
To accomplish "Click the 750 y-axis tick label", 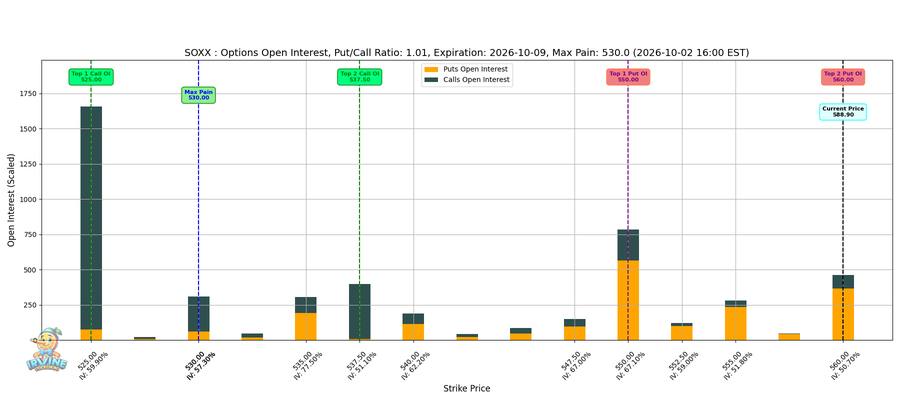I will point(29,235).
